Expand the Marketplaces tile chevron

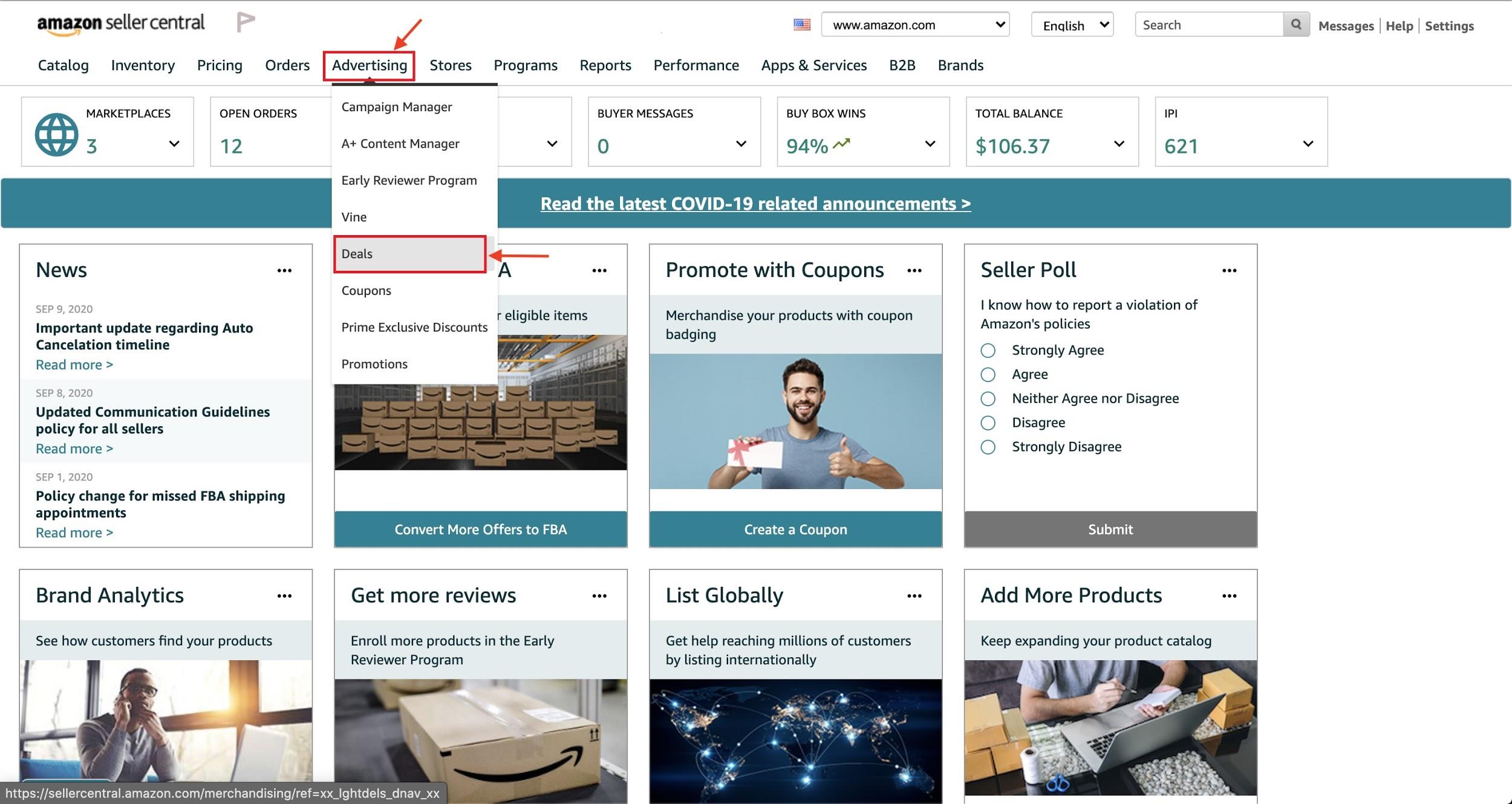(174, 144)
